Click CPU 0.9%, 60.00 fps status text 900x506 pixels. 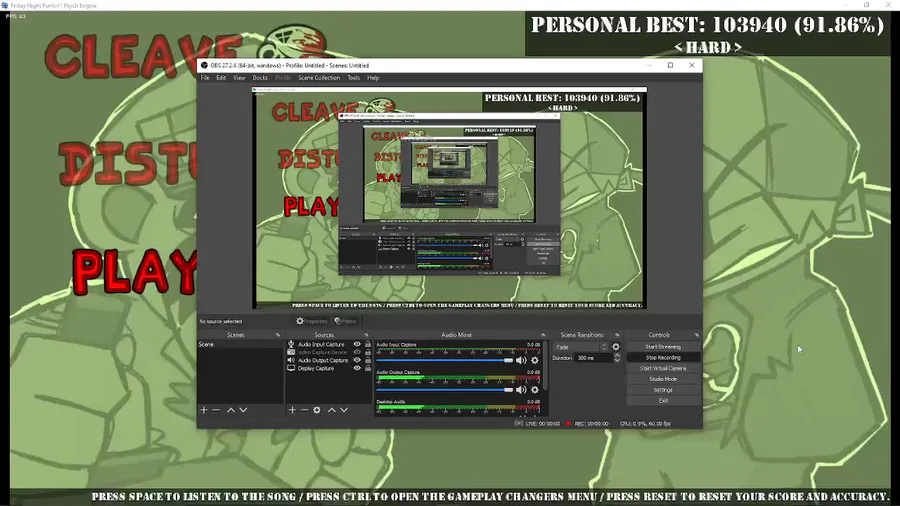645,424
